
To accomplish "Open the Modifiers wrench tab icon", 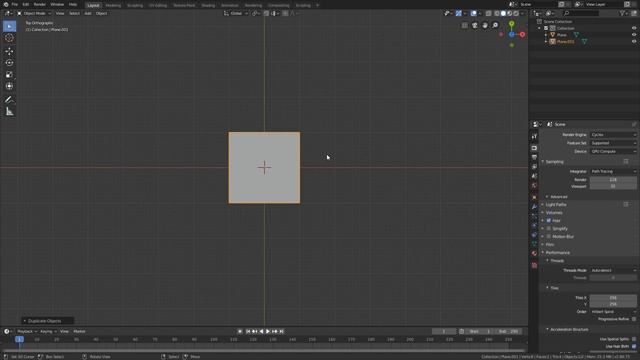I will (x=534, y=207).
